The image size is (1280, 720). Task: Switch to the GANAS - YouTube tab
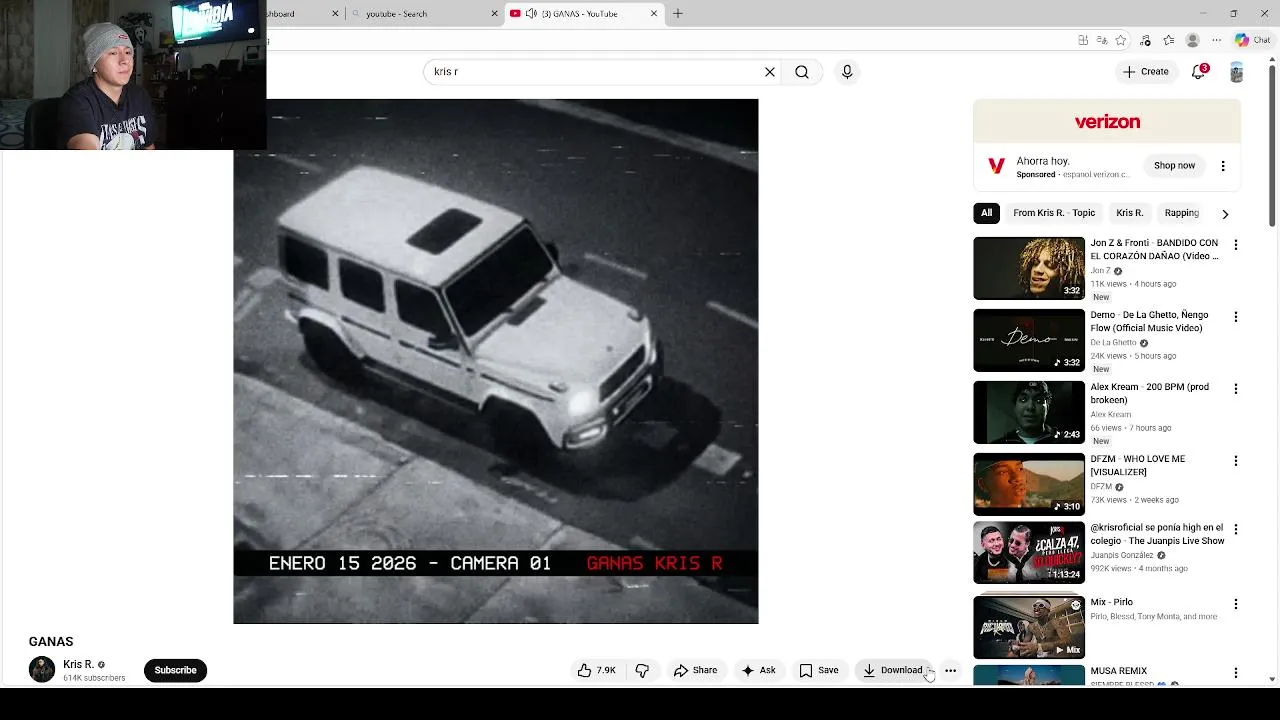(584, 13)
